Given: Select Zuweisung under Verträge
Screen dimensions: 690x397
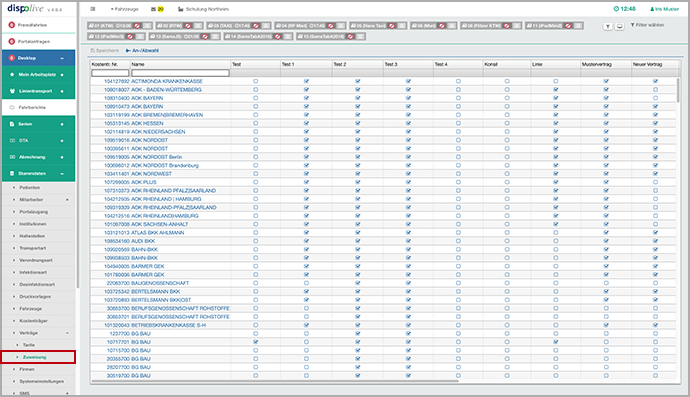Looking at the screenshot, I should click(34, 357).
